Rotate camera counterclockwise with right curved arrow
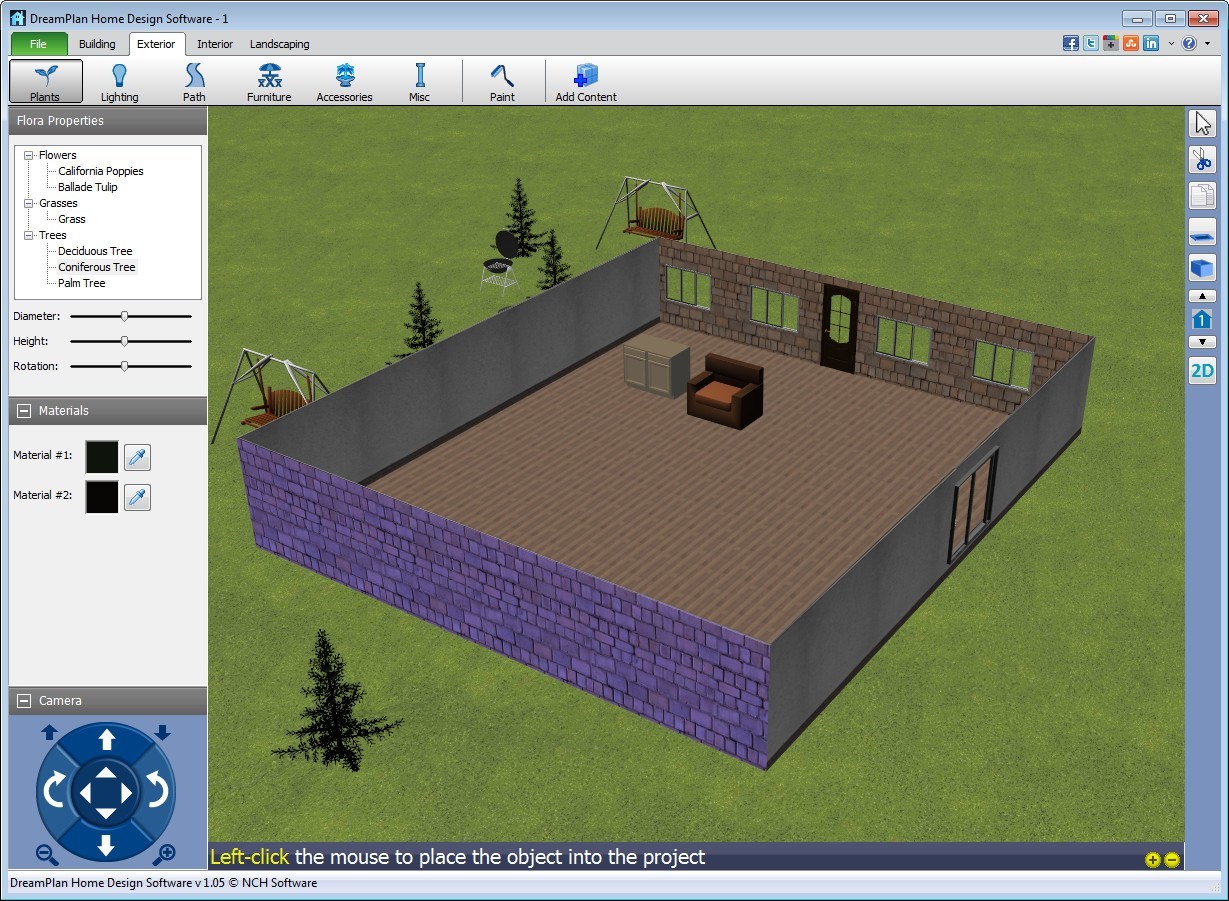Viewport: 1229px width, 901px height. click(158, 792)
